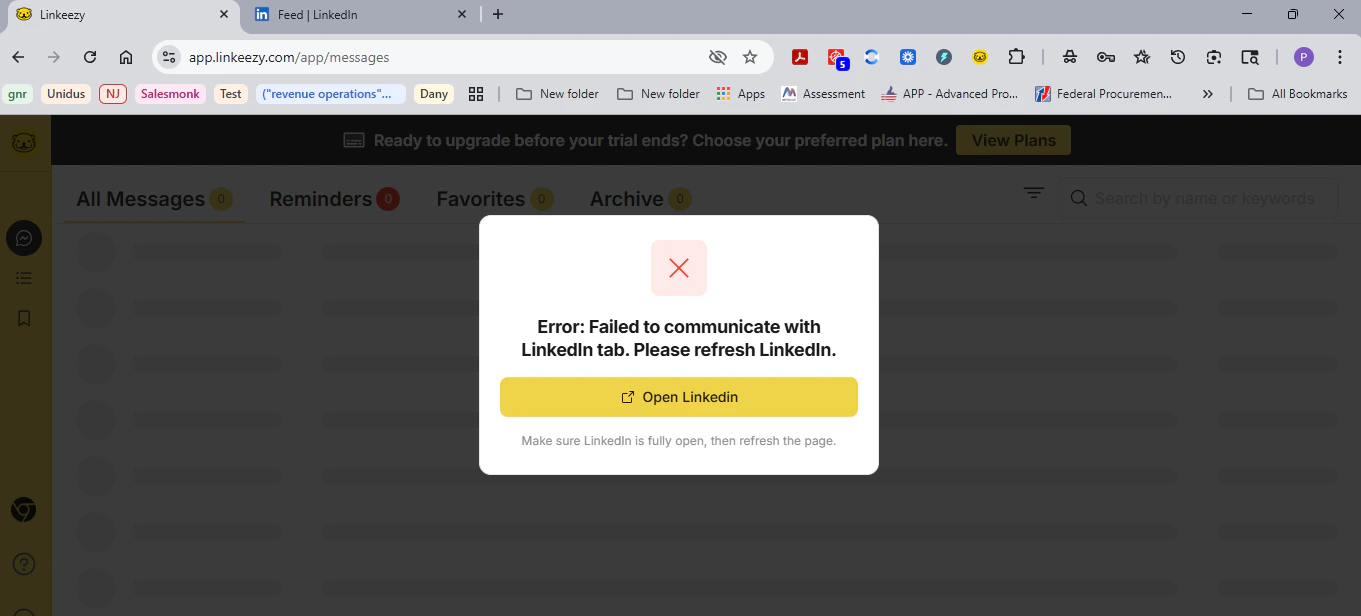This screenshot has width=1361, height=616.
Task: Open the password key icon
Action: [1106, 57]
